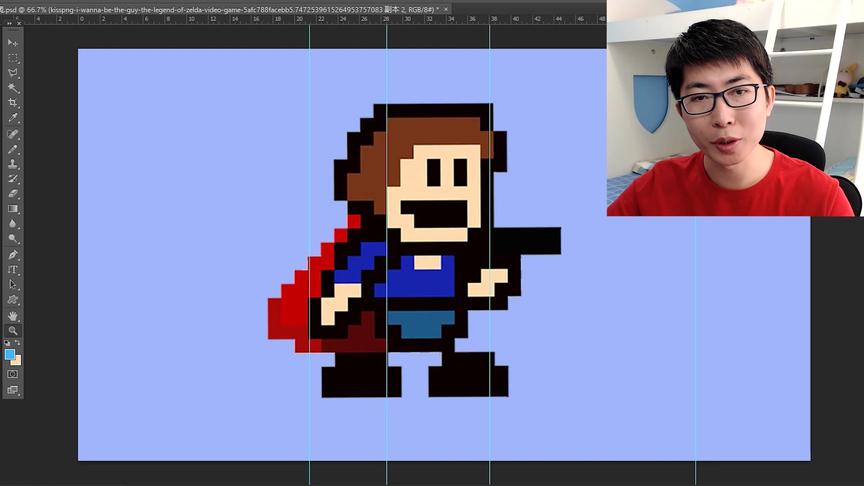The width and height of the screenshot is (864, 486).
Task: Select the Magic Wand tool
Action: coord(13,88)
